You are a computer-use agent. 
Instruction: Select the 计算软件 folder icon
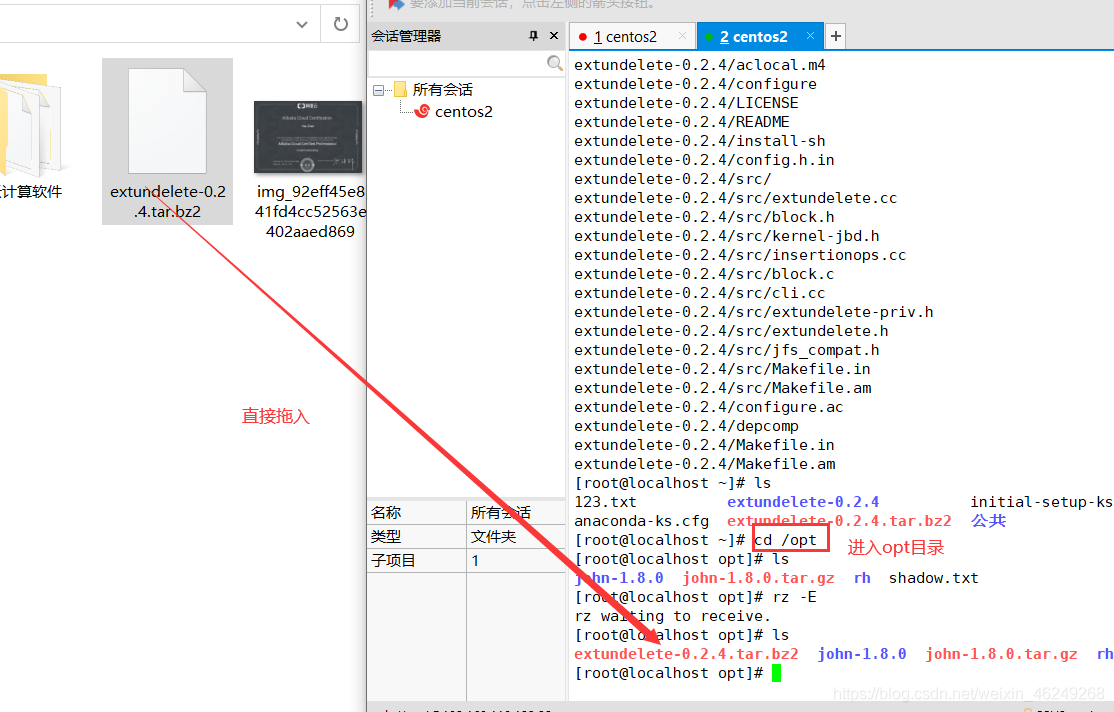32,124
